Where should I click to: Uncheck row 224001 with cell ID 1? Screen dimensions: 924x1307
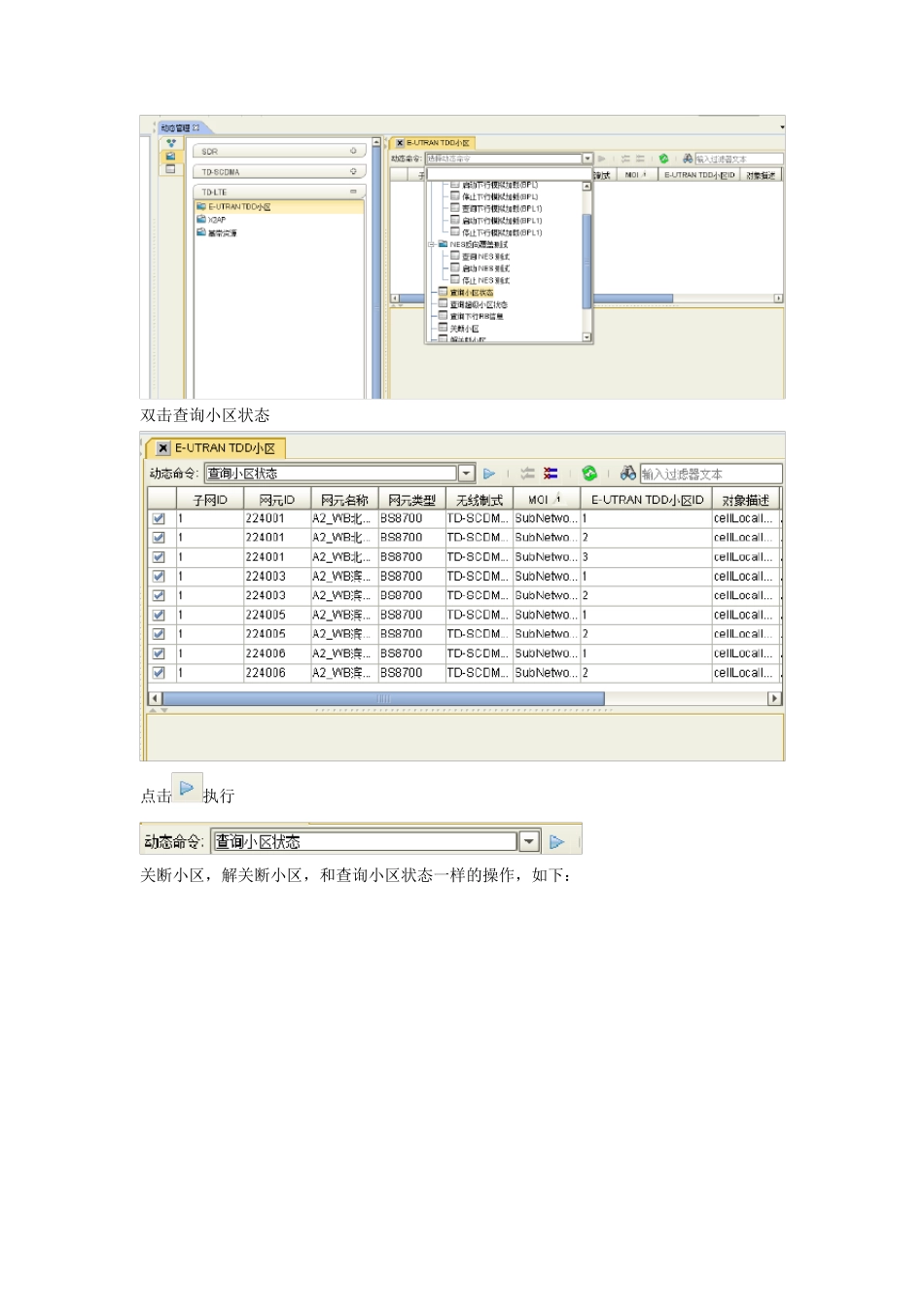159,518
